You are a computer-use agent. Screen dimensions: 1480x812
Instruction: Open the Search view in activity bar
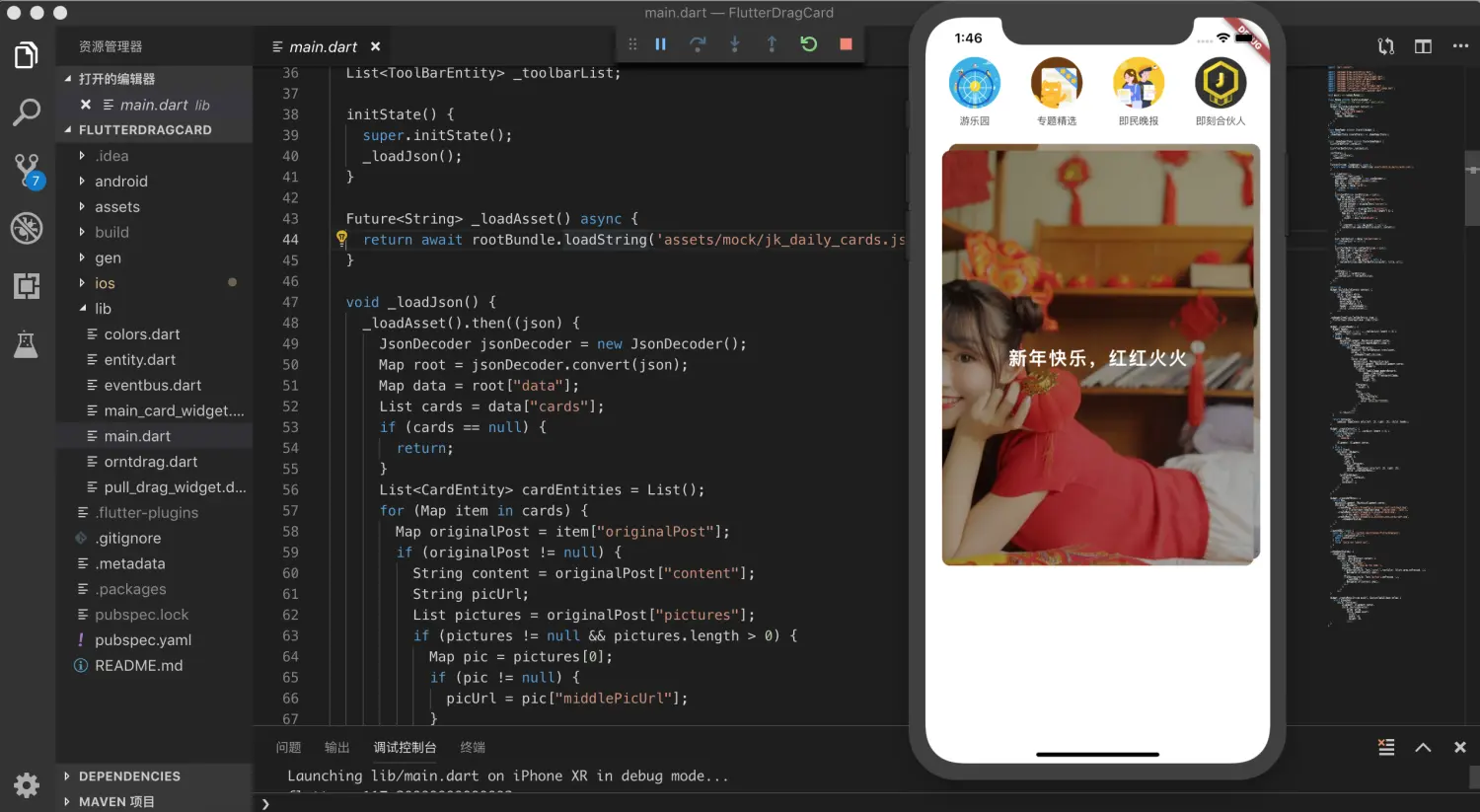coord(27,111)
